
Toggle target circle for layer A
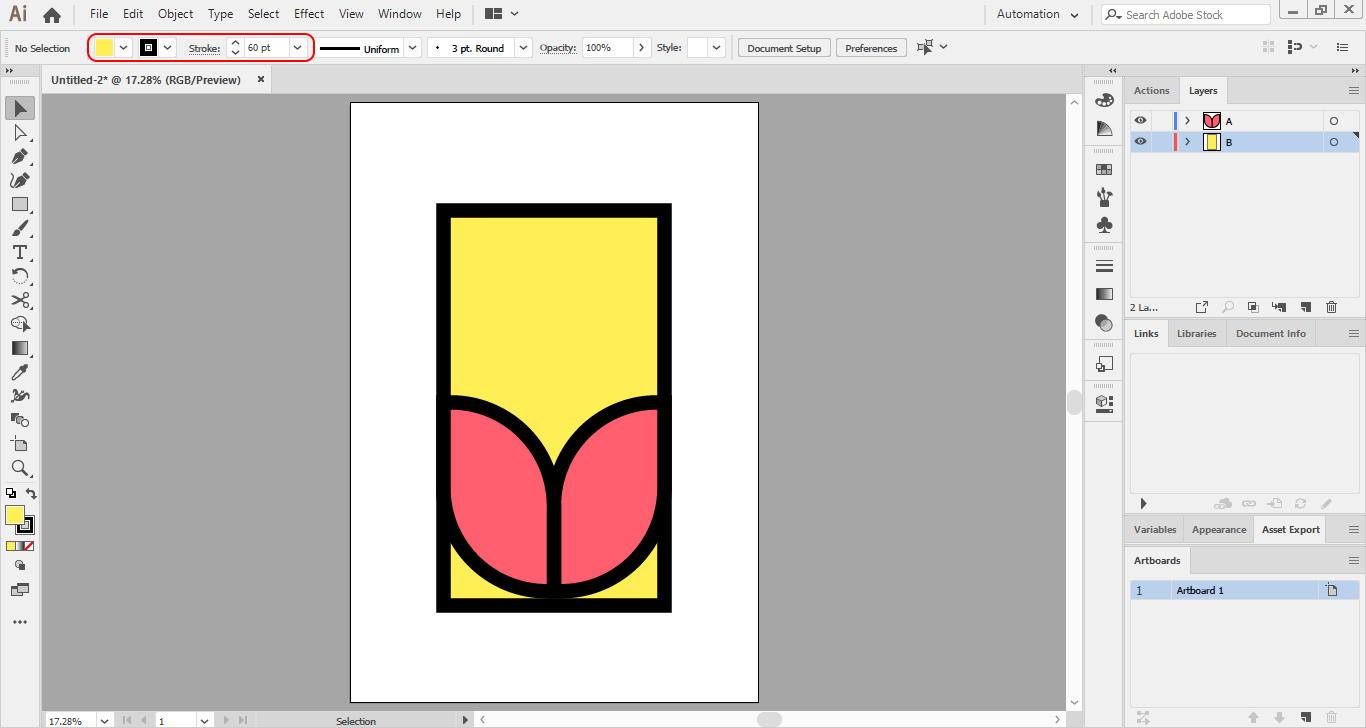pyautogui.click(x=1333, y=121)
